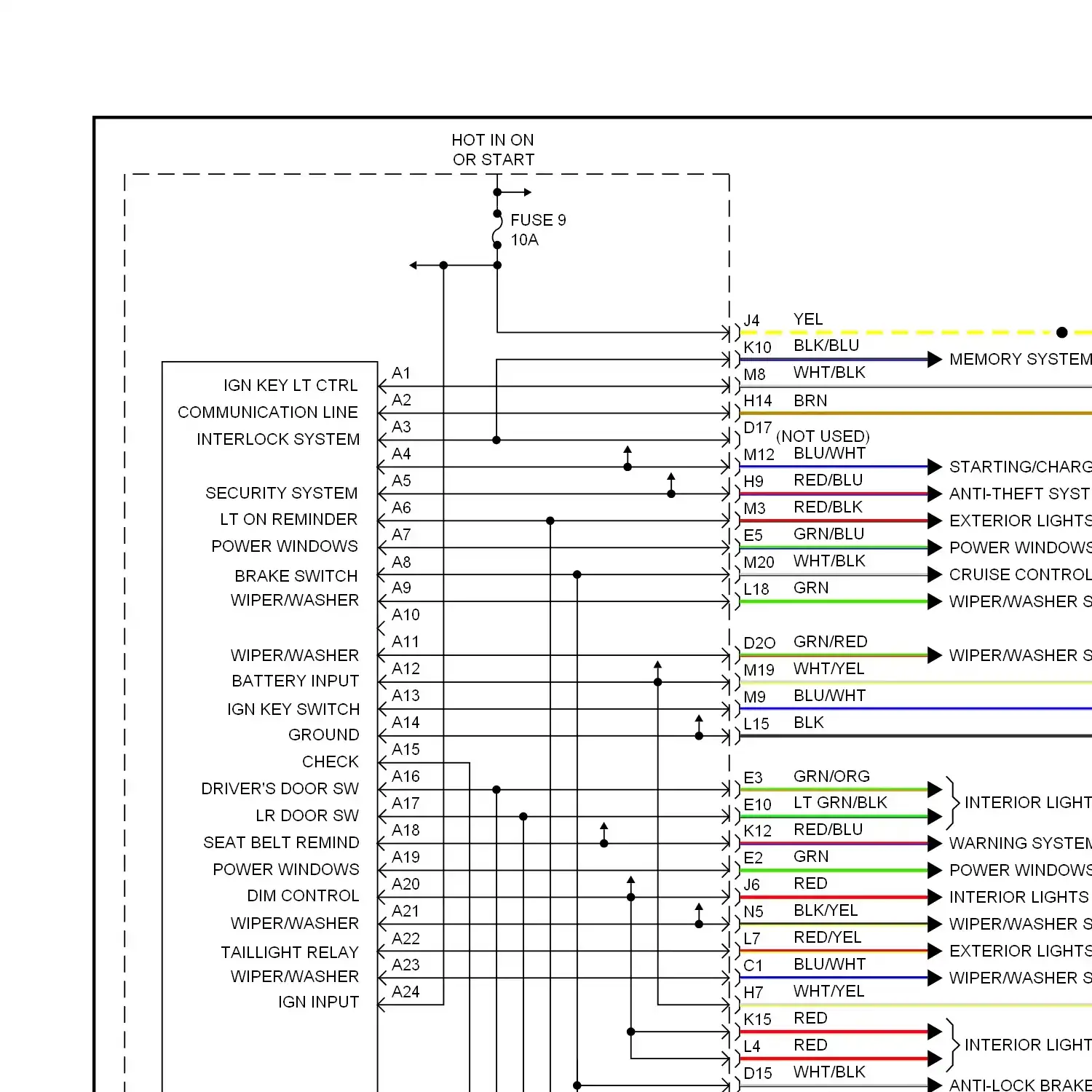
Task: Click the HOT IN ON OR START label
Action: pos(493,150)
